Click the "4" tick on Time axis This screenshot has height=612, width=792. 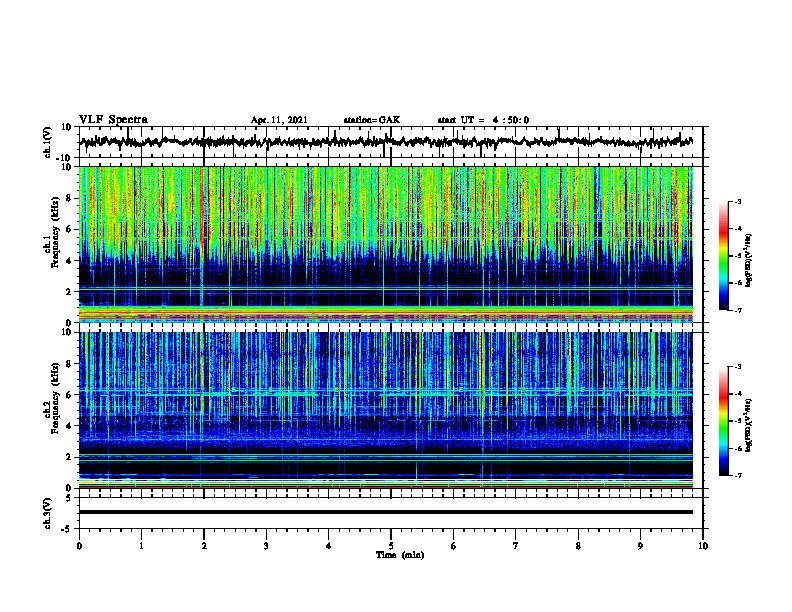pyautogui.click(x=329, y=546)
